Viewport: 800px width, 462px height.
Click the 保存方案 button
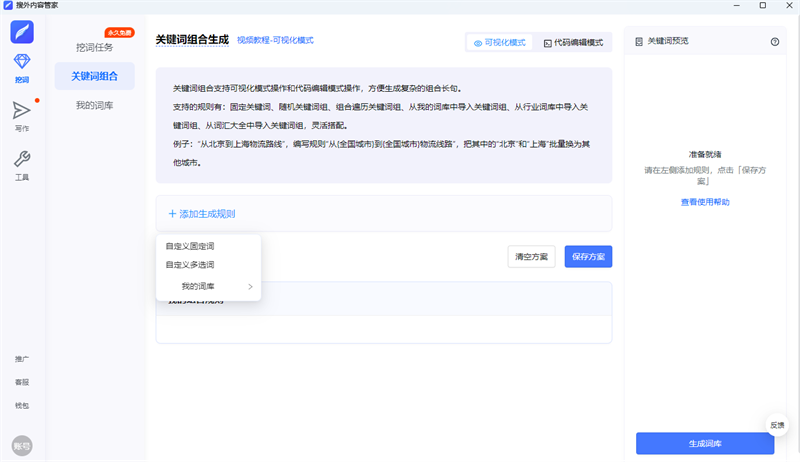tap(588, 256)
